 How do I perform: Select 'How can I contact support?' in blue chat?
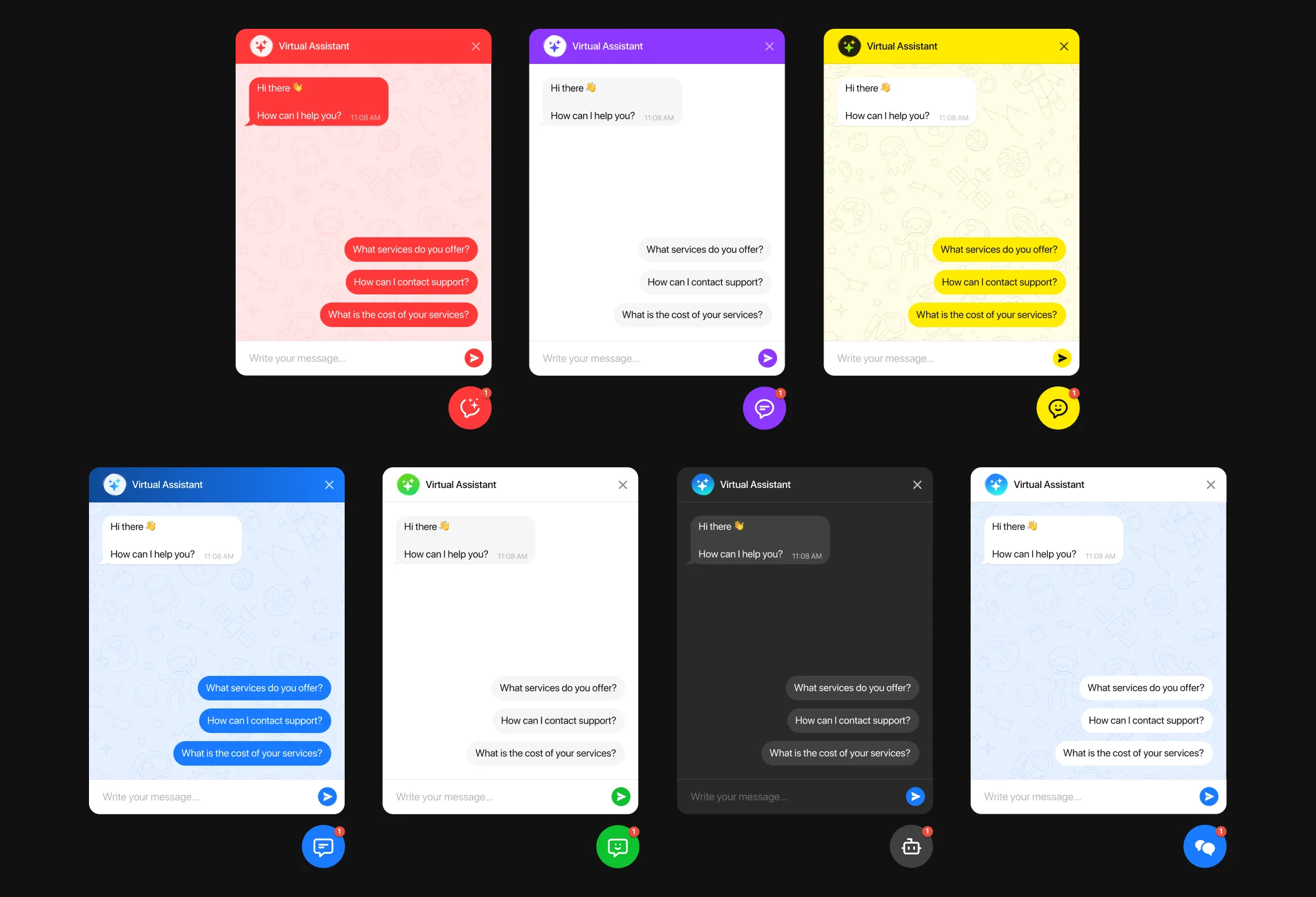coord(264,721)
